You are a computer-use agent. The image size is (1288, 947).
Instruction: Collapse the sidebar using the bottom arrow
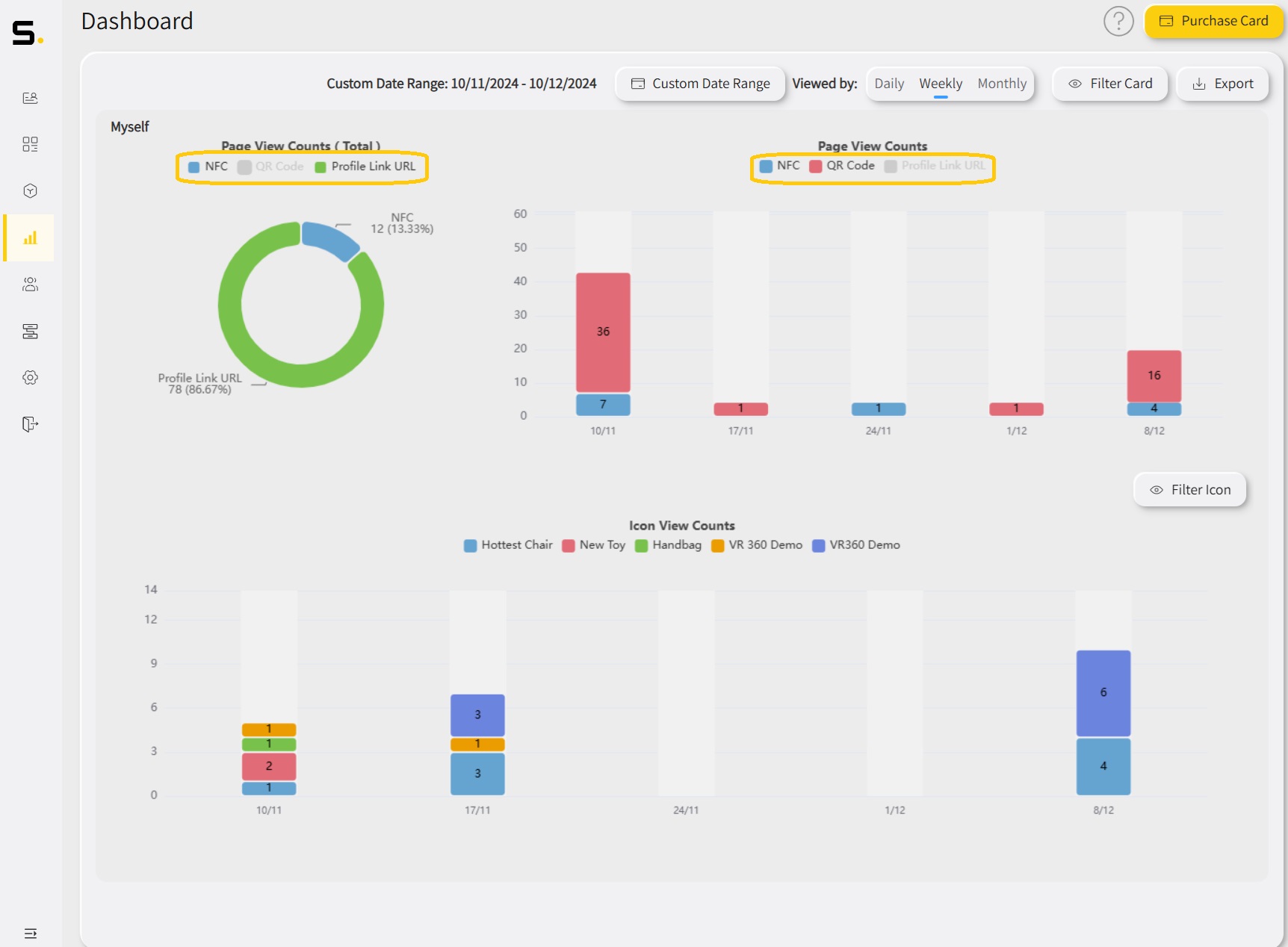(x=30, y=933)
